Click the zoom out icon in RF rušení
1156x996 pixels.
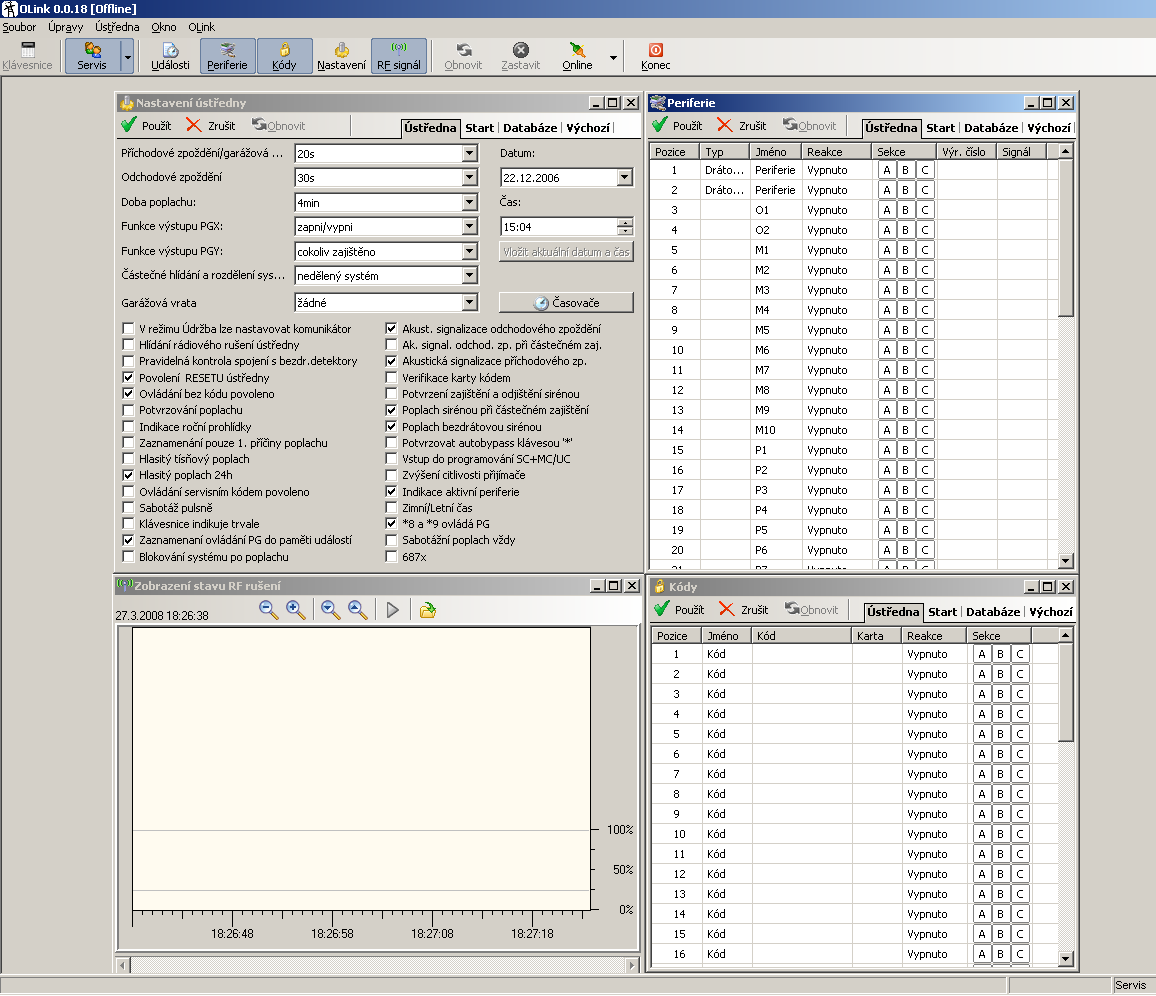coord(268,610)
